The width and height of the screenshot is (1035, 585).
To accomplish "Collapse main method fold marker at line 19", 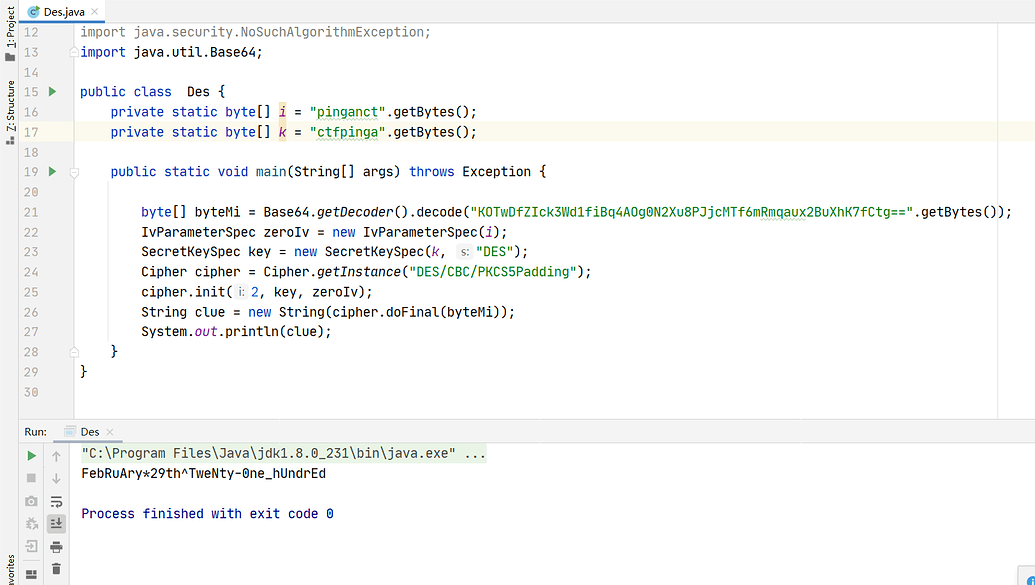I will tap(74, 172).
